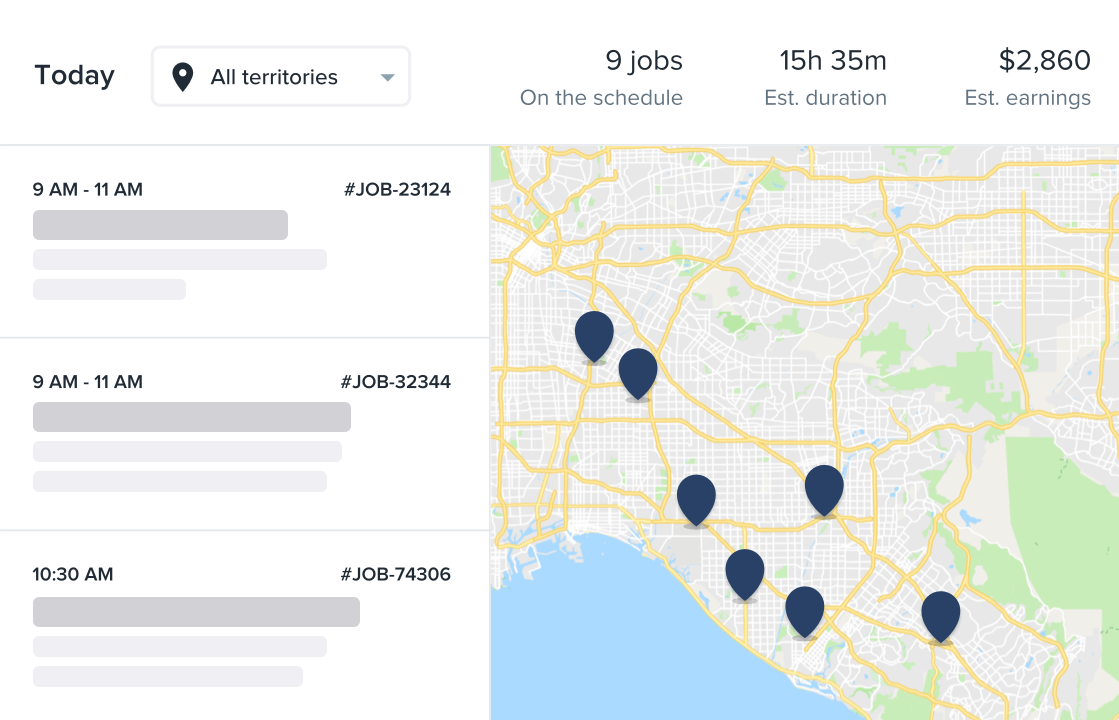The height and width of the screenshot is (720, 1119).
Task: Expand the All territories dropdown arrow
Action: (388, 78)
